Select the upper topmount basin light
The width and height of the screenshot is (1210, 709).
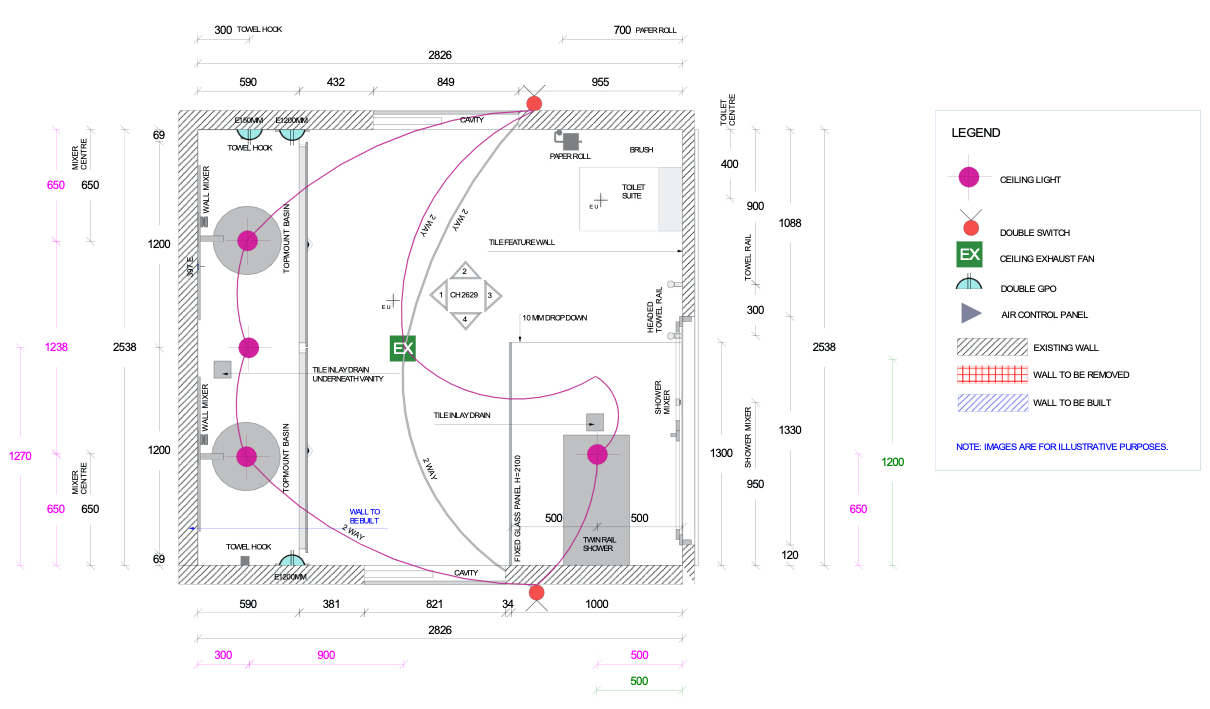[x=247, y=240]
